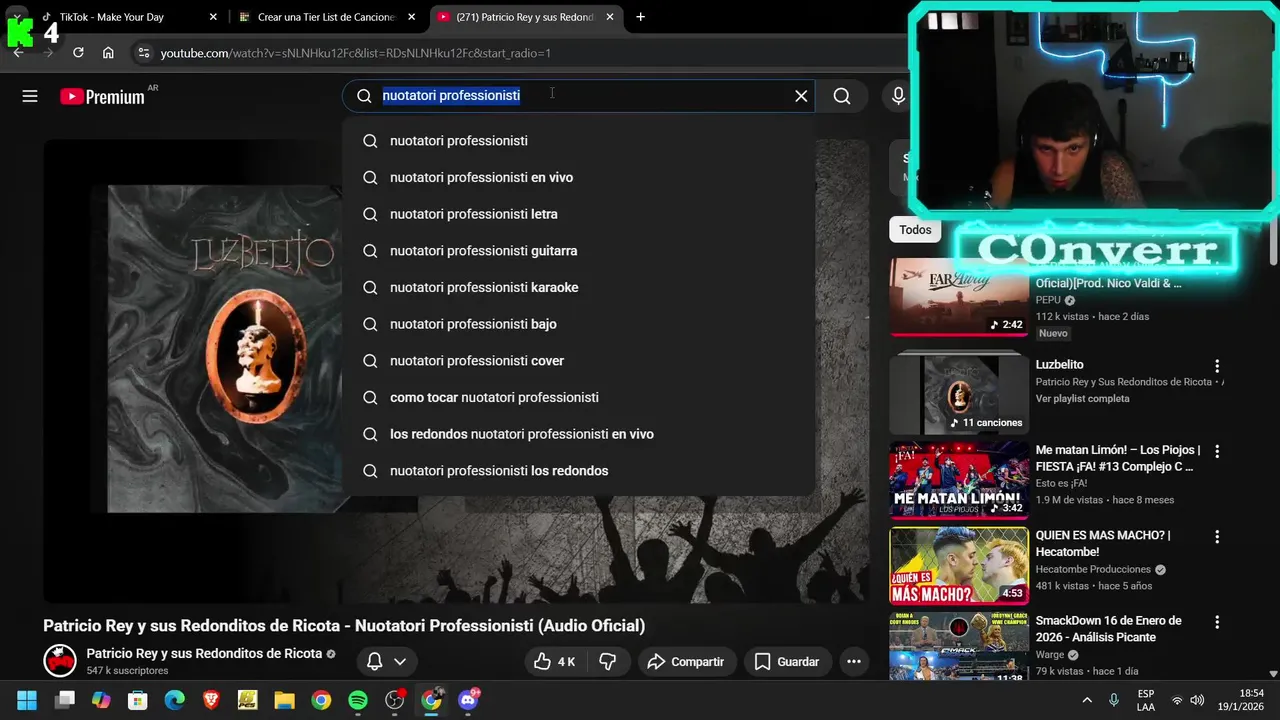Pick suggestion 'nuotatori professionisti karaoke'
This screenshot has height=720, width=1280.
578,287
